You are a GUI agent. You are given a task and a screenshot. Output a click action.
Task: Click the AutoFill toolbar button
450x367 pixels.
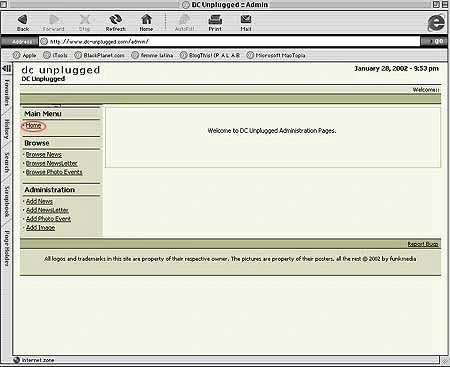tap(184, 23)
